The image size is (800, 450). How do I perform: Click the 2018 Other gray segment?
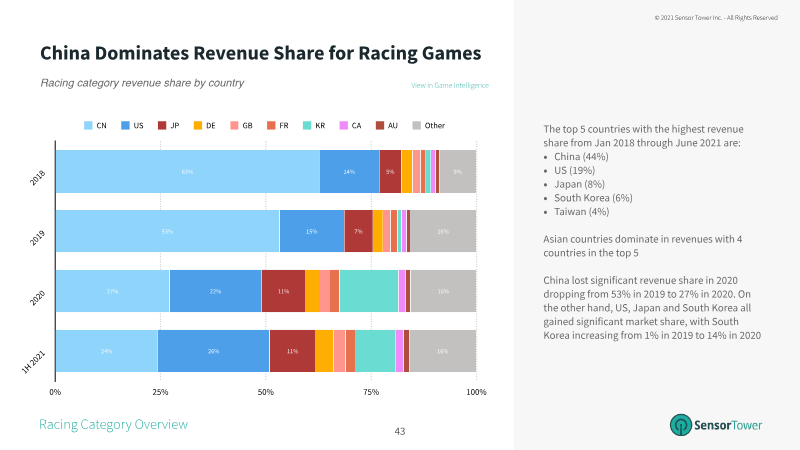click(x=458, y=171)
